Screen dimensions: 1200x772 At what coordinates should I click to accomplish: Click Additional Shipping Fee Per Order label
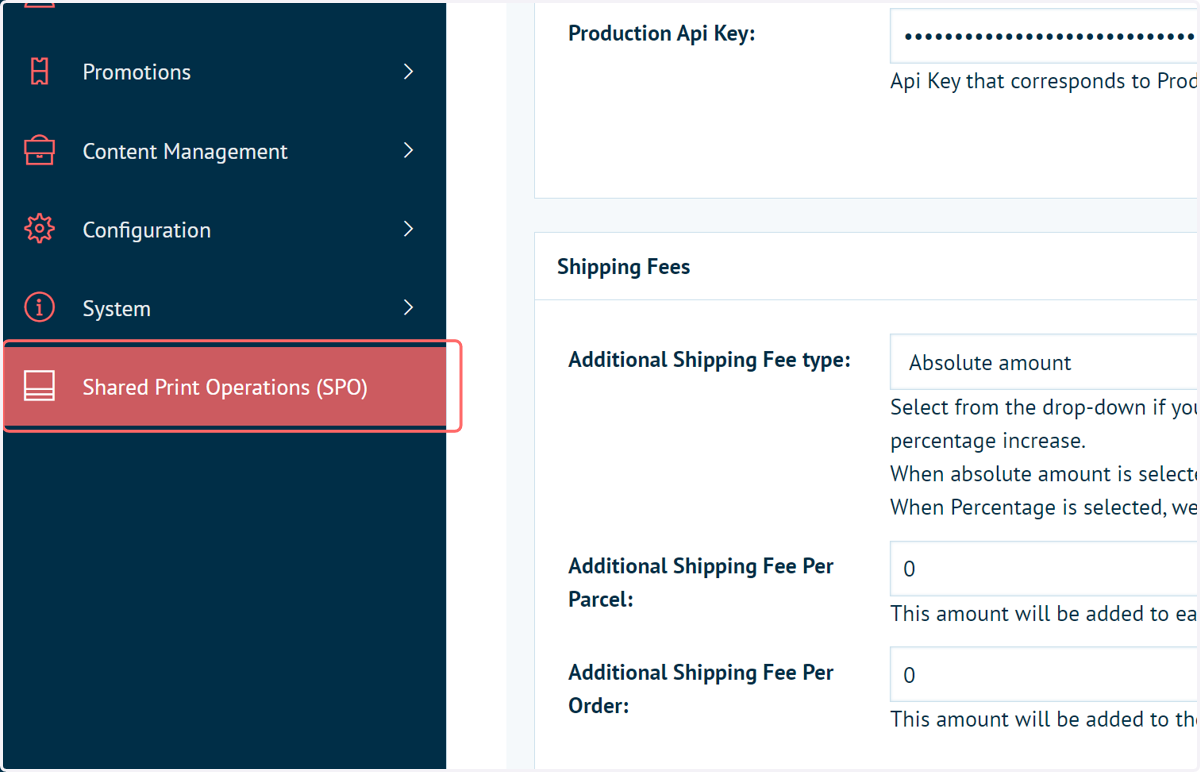(x=701, y=689)
